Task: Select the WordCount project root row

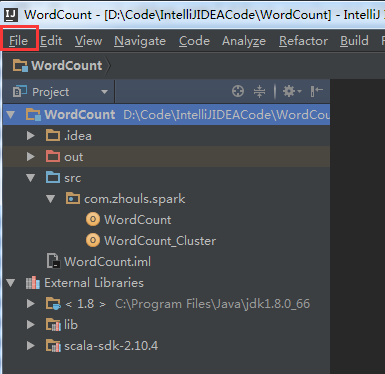Action: (166, 115)
